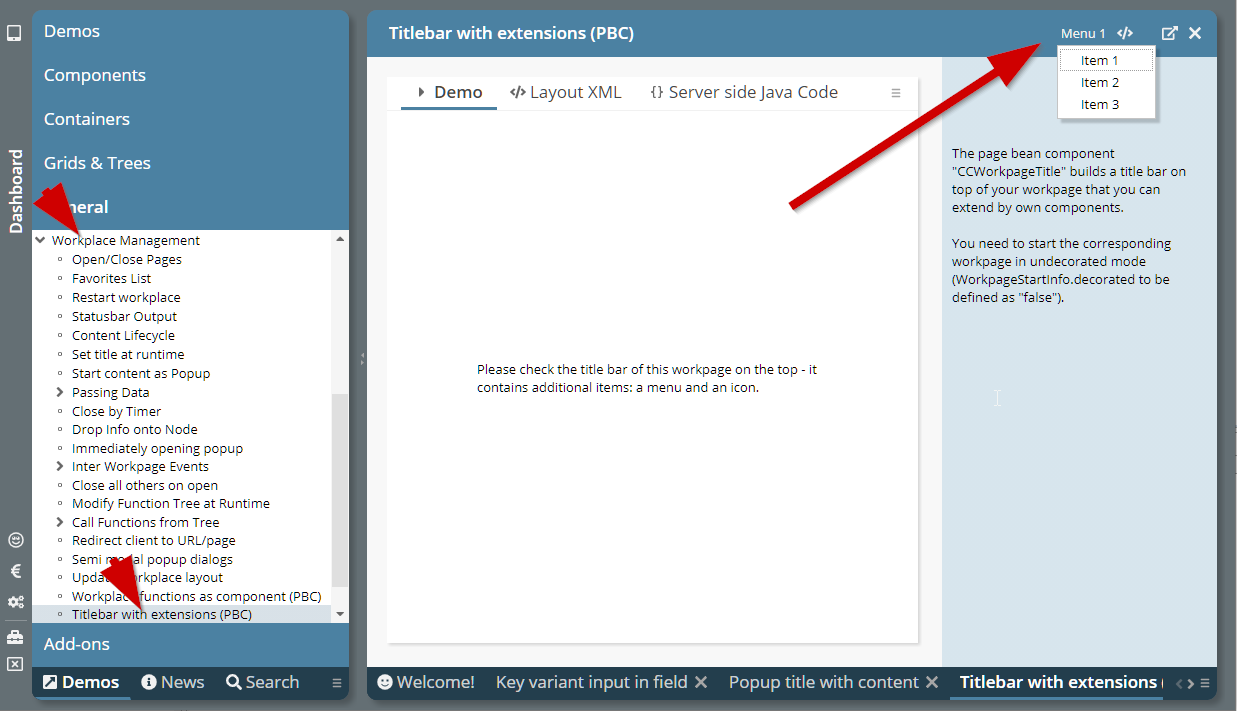Open the Containers section in navigation
1237x711 pixels.
point(87,119)
